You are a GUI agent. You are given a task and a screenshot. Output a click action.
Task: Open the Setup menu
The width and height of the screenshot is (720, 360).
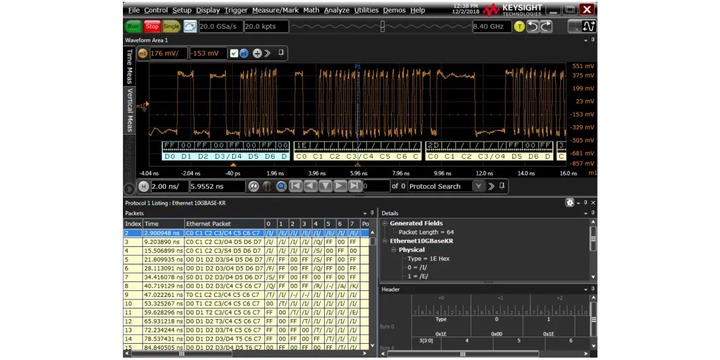point(182,10)
